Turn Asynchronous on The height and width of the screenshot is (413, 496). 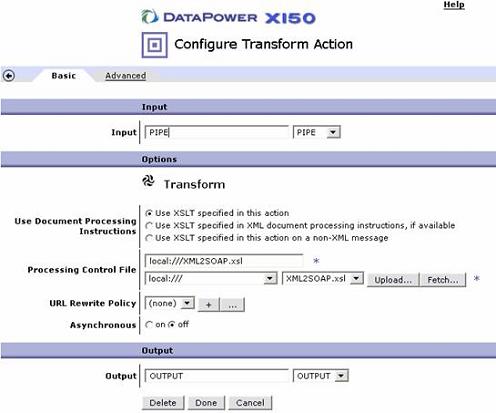[x=149, y=324]
